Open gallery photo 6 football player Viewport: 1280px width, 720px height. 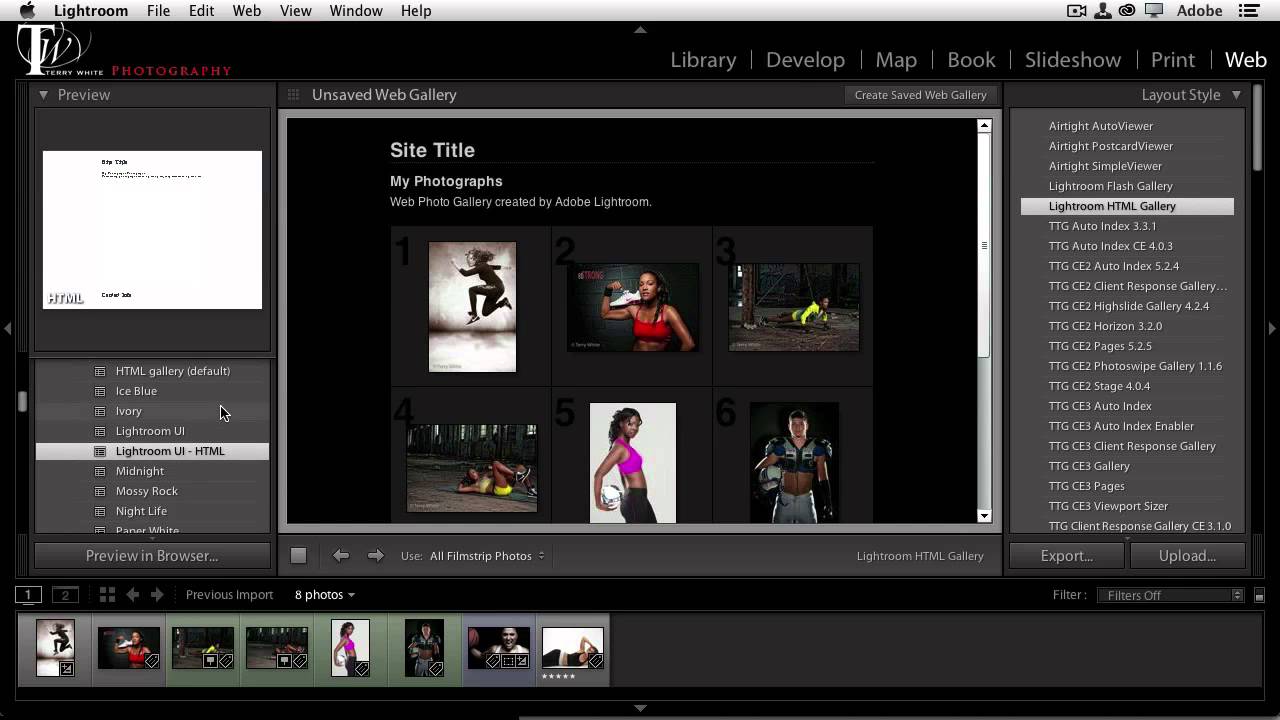[794, 463]
